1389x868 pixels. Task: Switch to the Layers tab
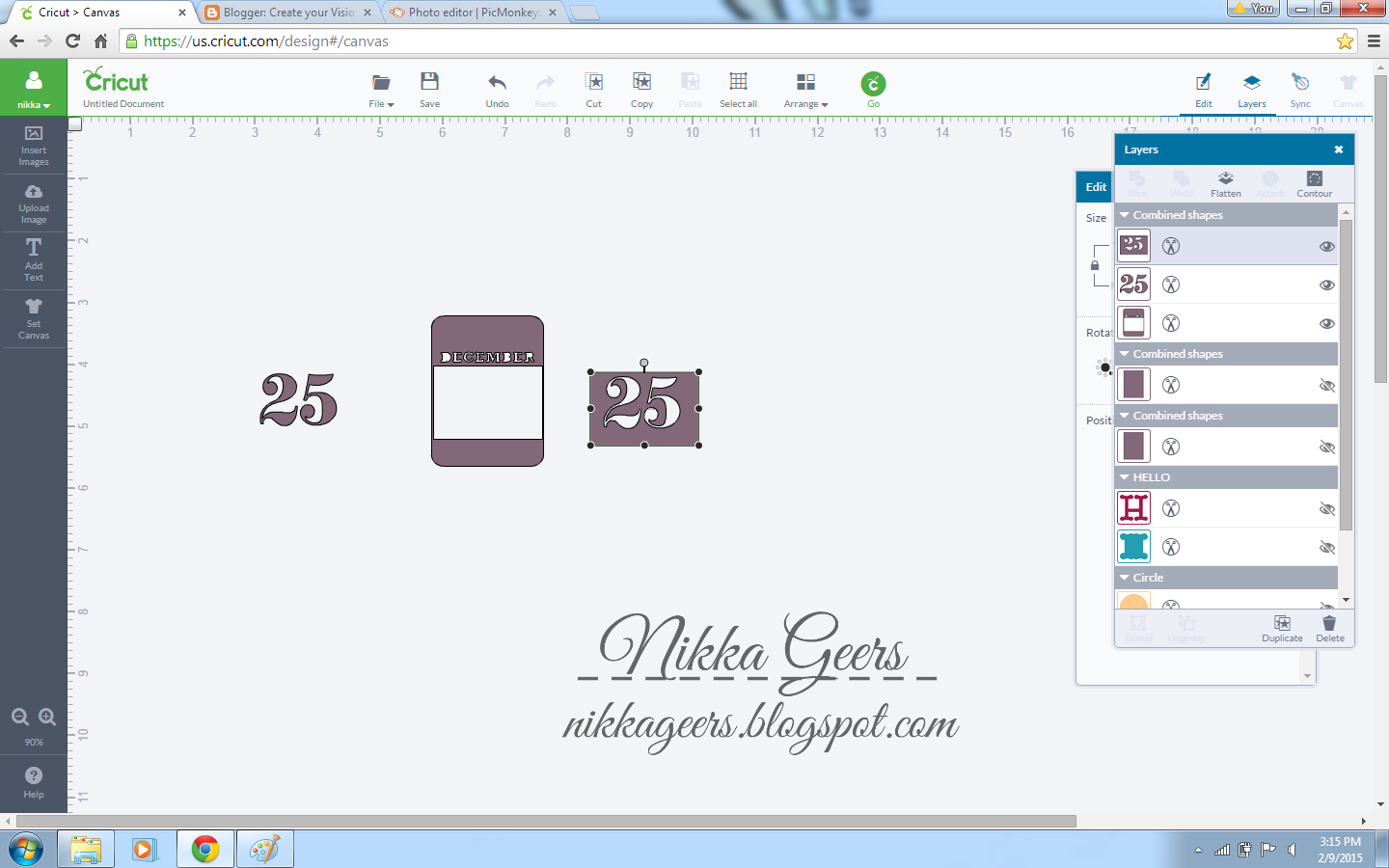[1252, 88]
